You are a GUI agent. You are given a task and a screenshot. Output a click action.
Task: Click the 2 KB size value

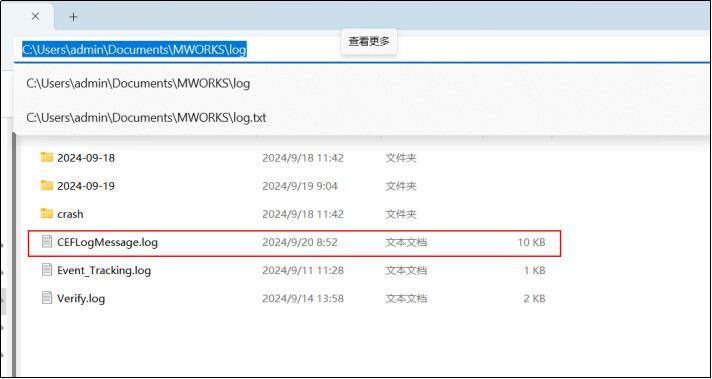click(534, 299)
